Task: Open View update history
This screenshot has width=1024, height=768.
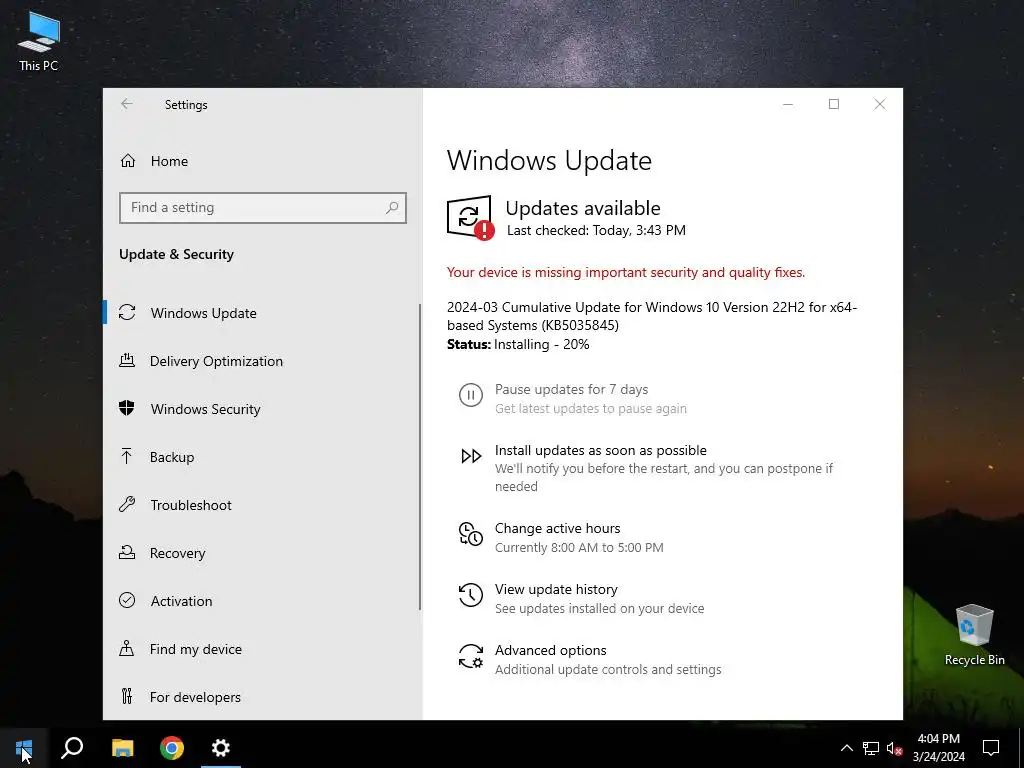Action: click(x=556, y=589)
